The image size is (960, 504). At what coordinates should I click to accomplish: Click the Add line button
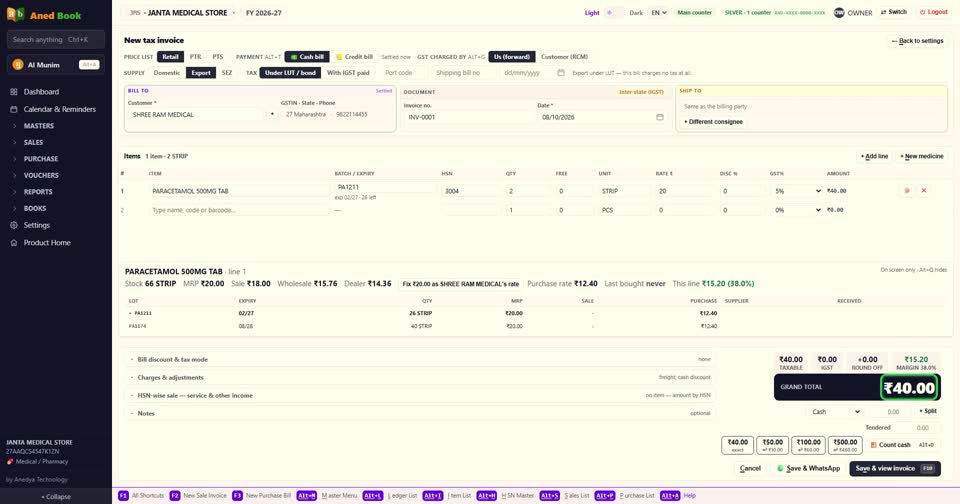click(874, 157)
